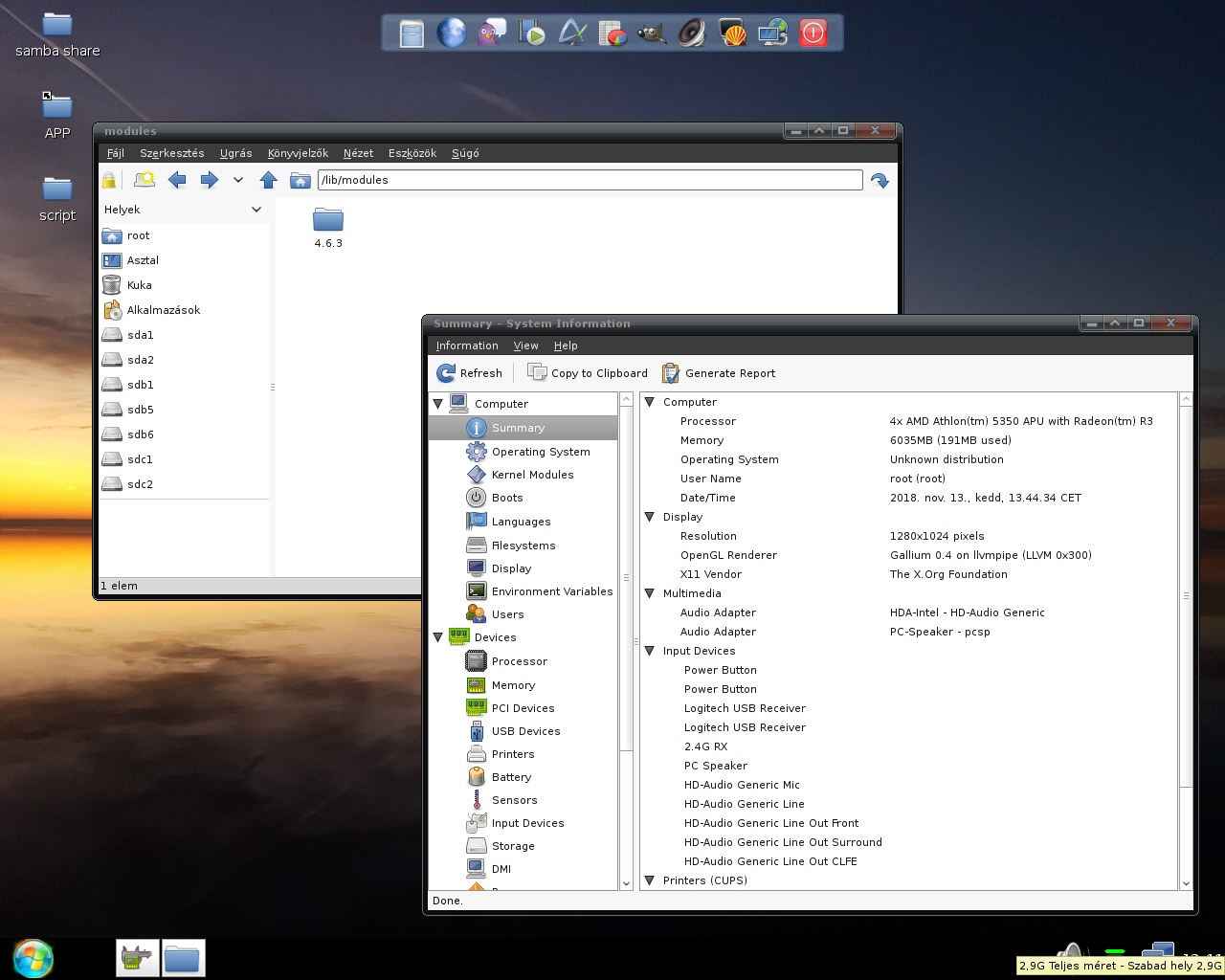Click the reload/go arrow beside path bar
Image resolution: width=1225 pixels, height=980 pixels.
click(x=880, y=180)
